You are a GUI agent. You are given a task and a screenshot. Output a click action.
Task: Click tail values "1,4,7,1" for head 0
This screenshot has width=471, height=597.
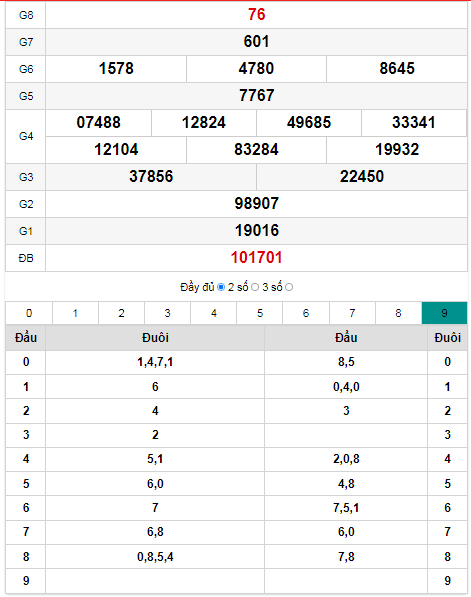pos(155,362)
